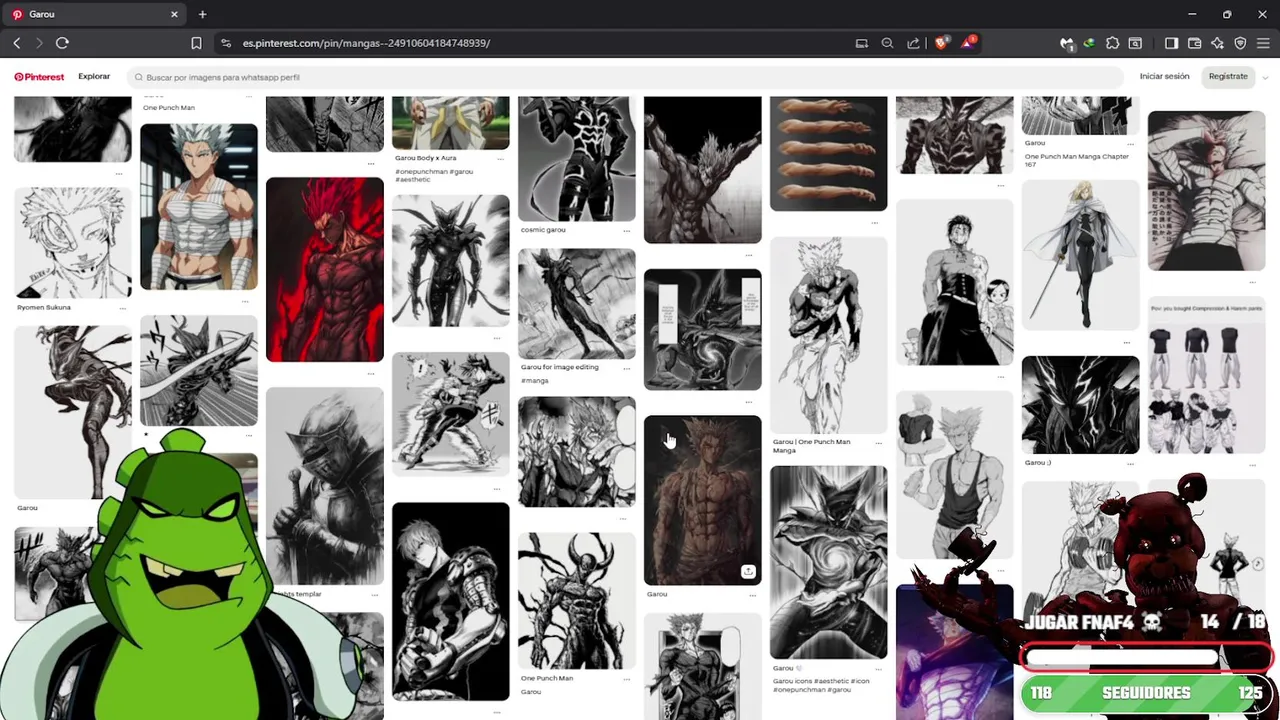Open the share page icon in address bar
Image resolution: width=1280 pixels, height=720 pixels.
[x=913, y=43]
